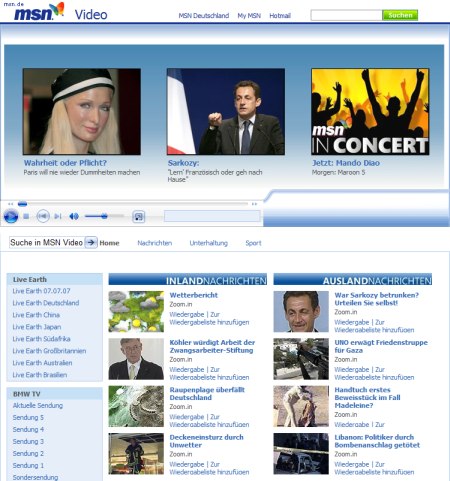Open BMW TV Aktuelle Sendung link
450x481 pixels.
pos(38,406)
